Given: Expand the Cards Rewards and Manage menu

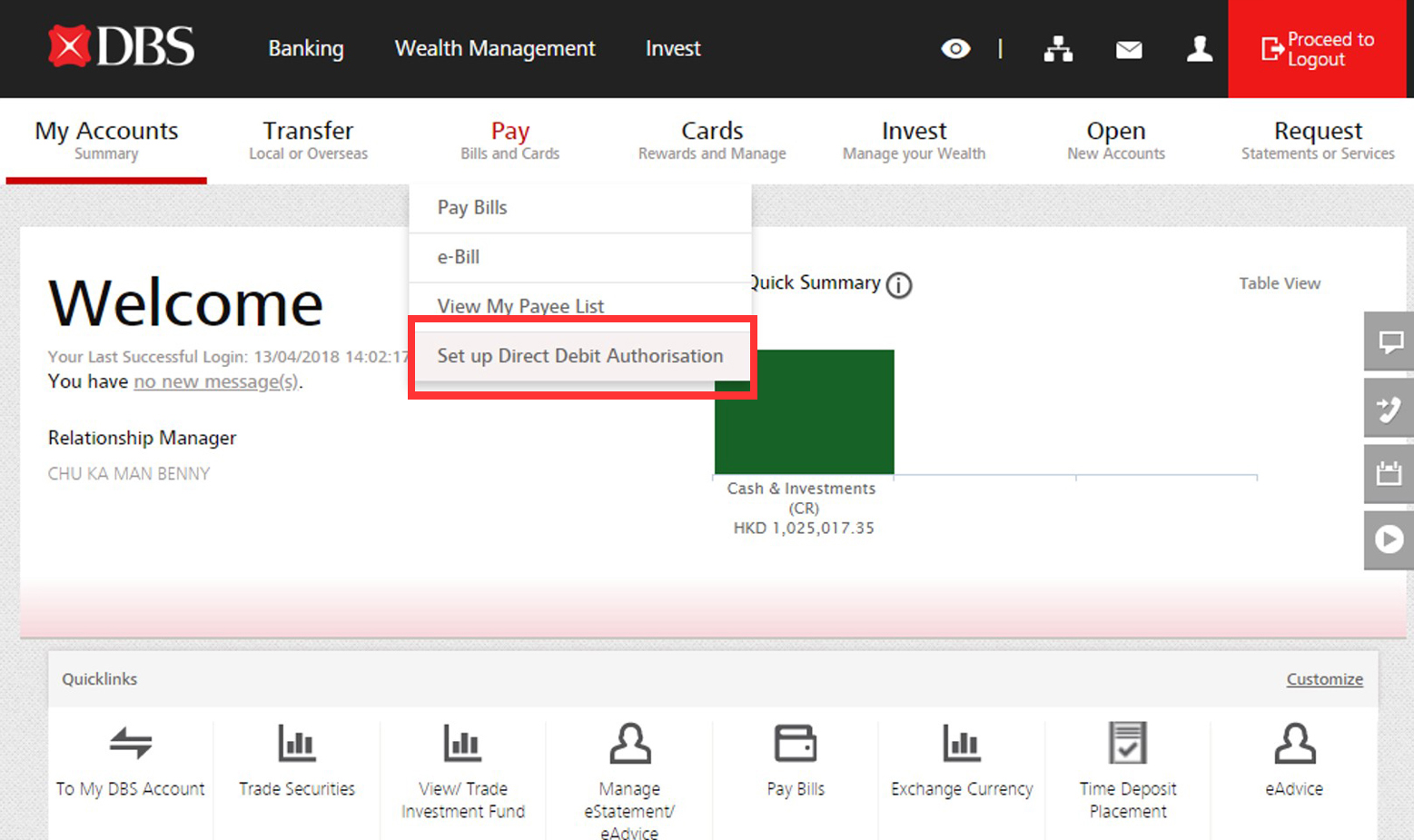Looking at the screenshot, I should [712, 141].
